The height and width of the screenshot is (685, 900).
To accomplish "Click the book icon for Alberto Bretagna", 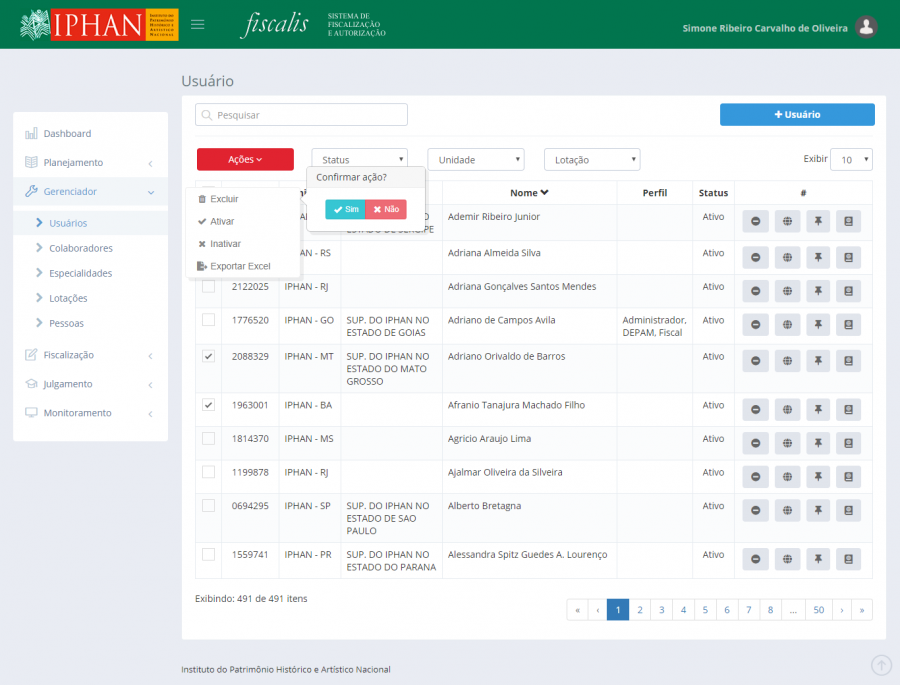I will [848, 510].
